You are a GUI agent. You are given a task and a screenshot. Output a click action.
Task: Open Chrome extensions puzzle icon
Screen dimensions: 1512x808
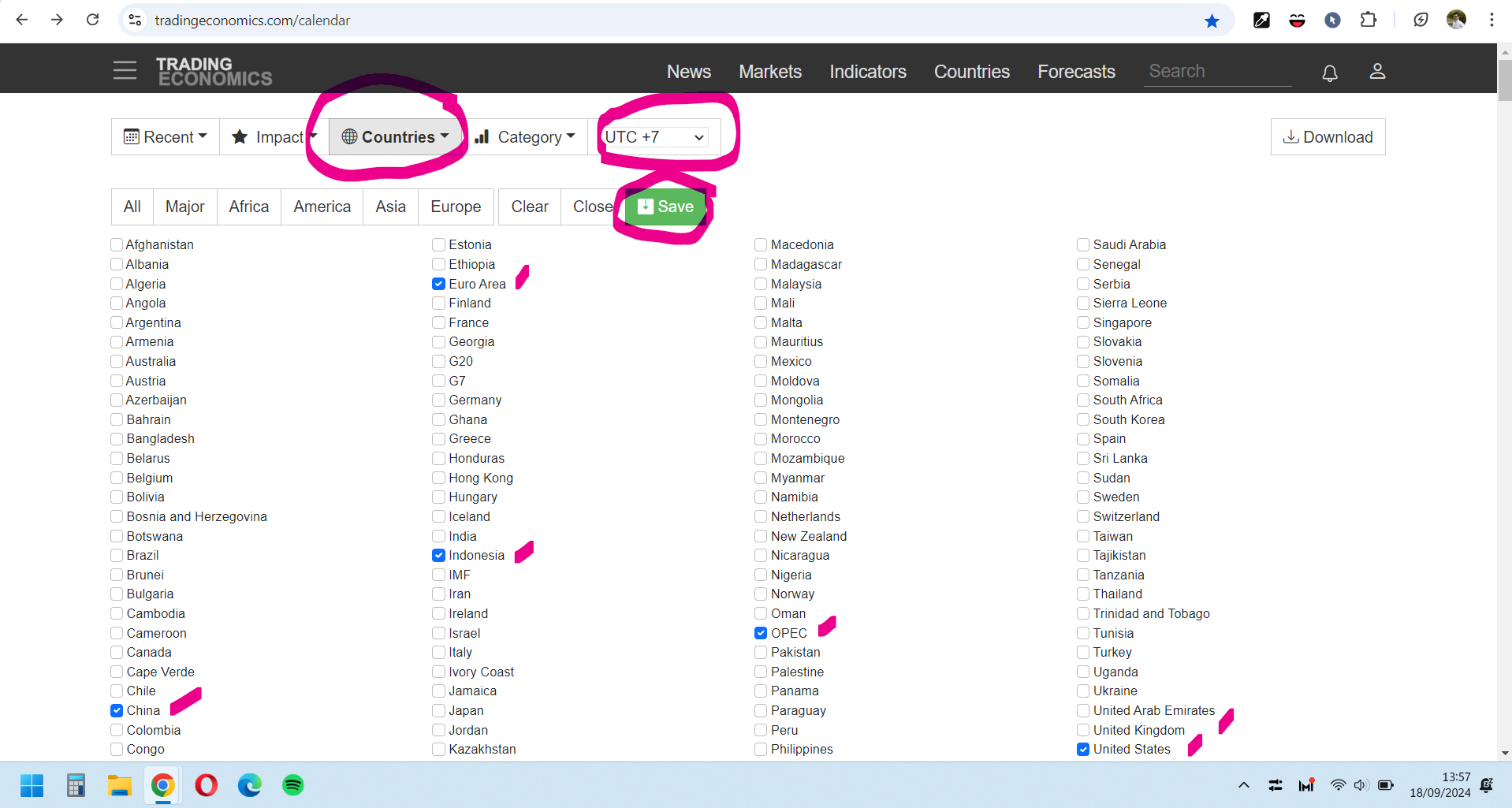(x=1369, y=20)
